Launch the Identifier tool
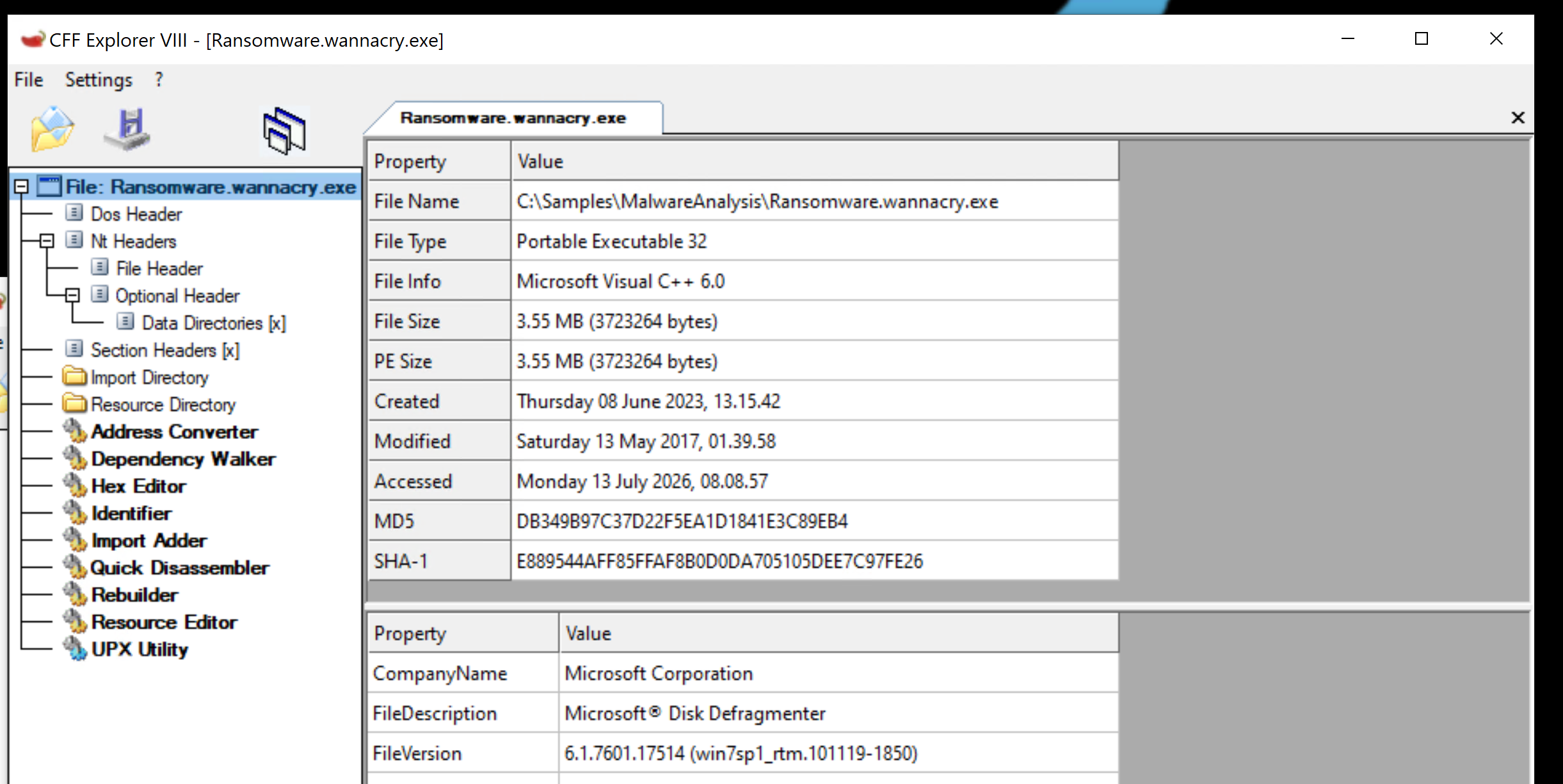1563x784 pixels. click(x=131, y=513)
